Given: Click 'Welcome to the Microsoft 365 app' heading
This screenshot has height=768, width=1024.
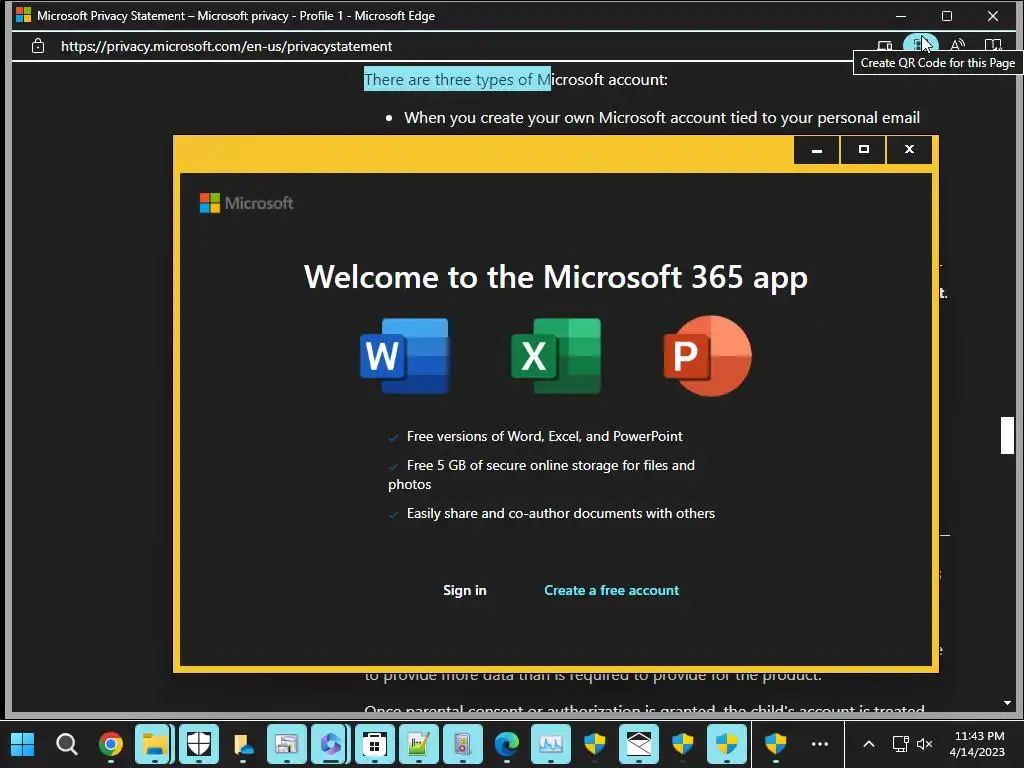Looking at the screenshot, I should click(x=556, y=277).
